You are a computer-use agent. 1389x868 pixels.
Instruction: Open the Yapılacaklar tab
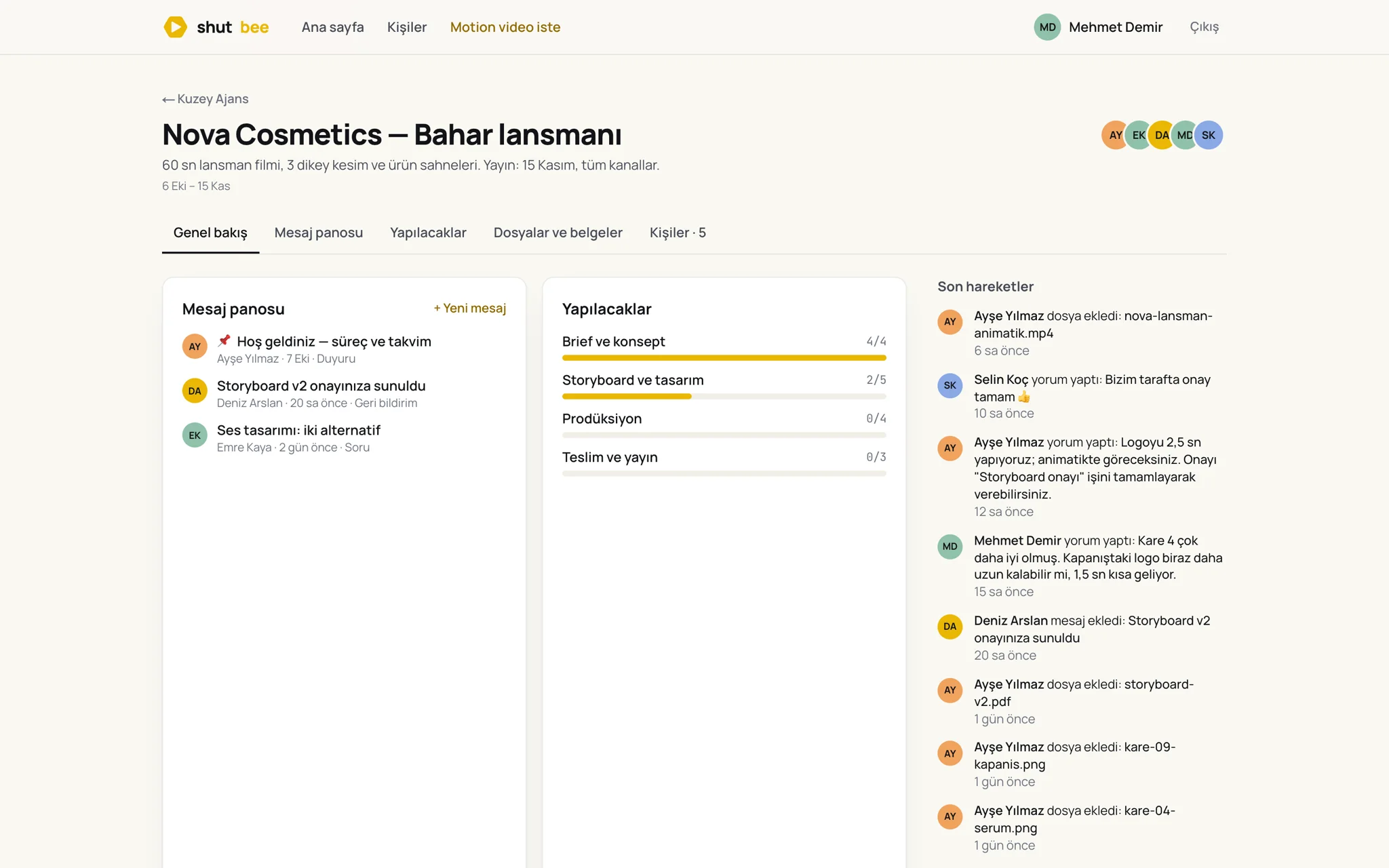click(x=428, y=233)
